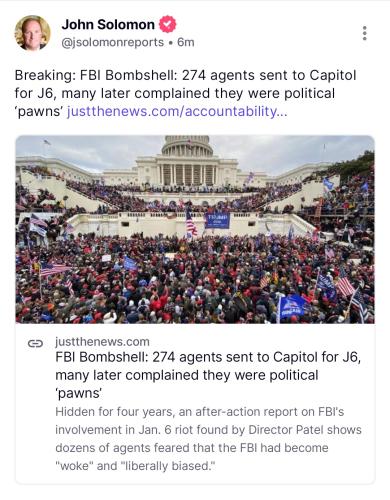Screen dimensions: 390x500
Task: Open John Solomon's profile avatar
Action: coord(32,33)
